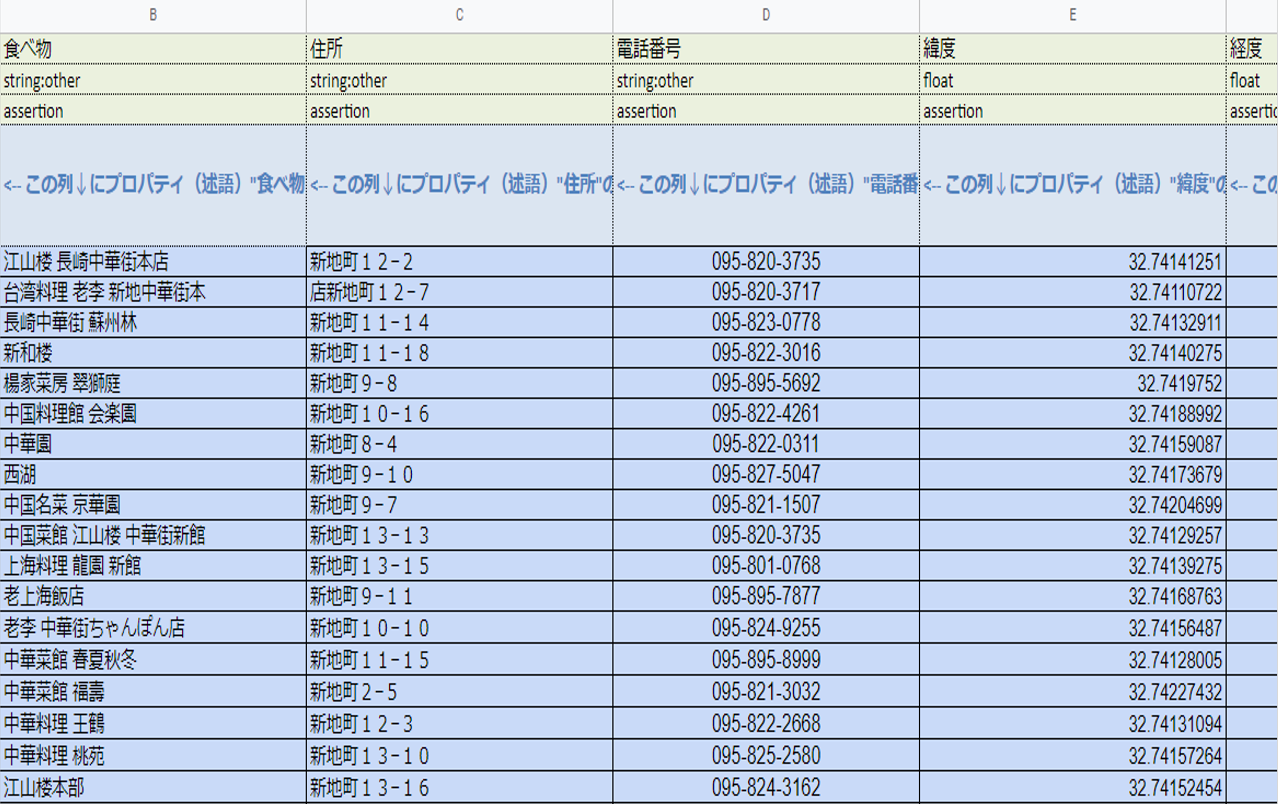Select the 西湖 cell

[x=153, y=473]
